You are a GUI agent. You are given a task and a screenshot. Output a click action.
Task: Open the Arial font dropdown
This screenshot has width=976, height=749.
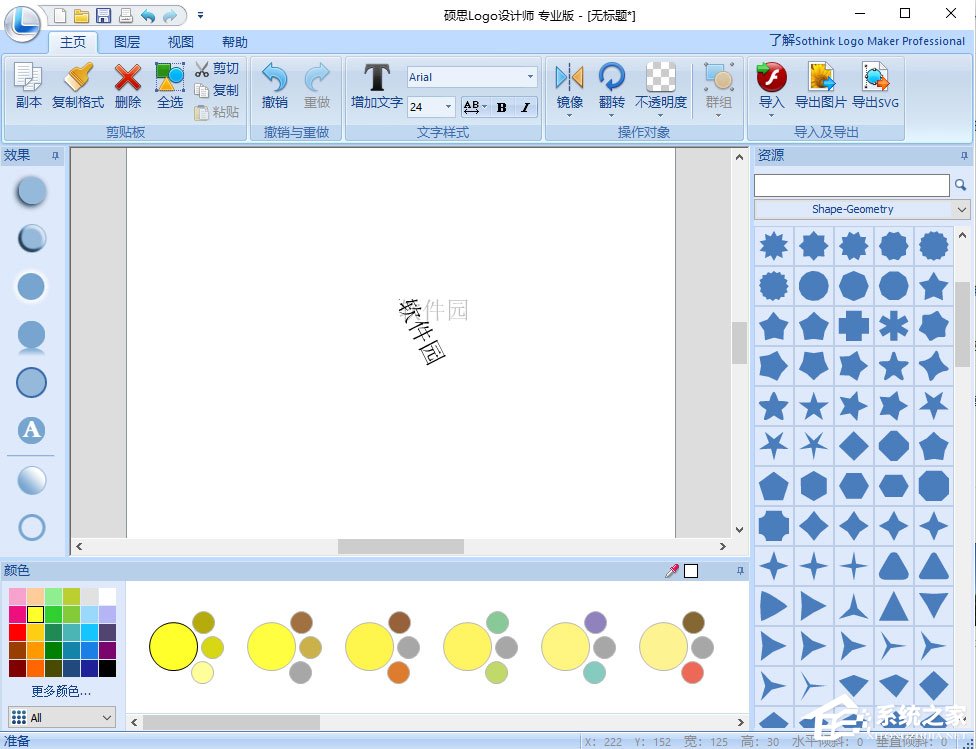click(530, 77)
